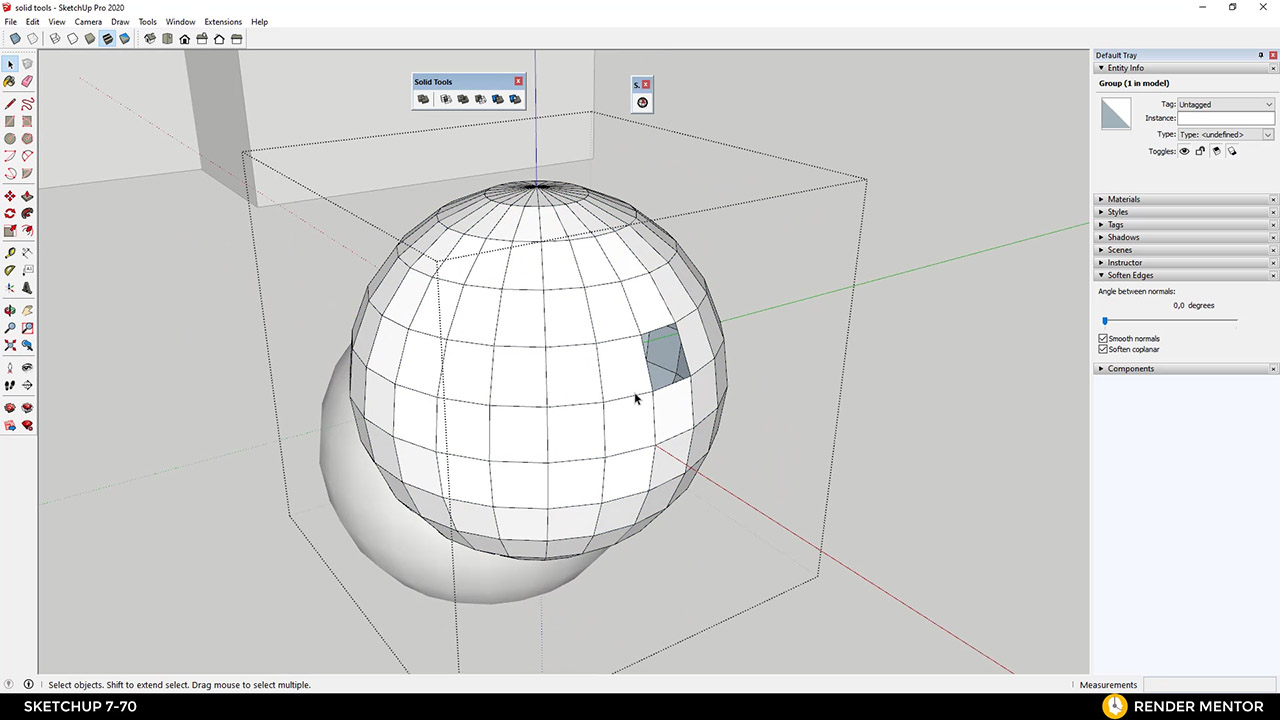The width and height of the screenshot is (1280, 720).
Task: Choose the Outer Shell tool in Solid Tools
Action: (424, 99)
